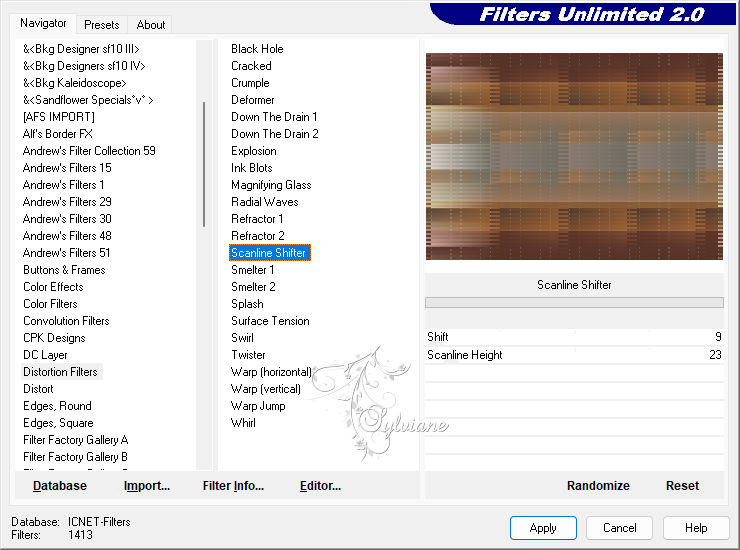Select Edges, Round category

coord(57,406)
